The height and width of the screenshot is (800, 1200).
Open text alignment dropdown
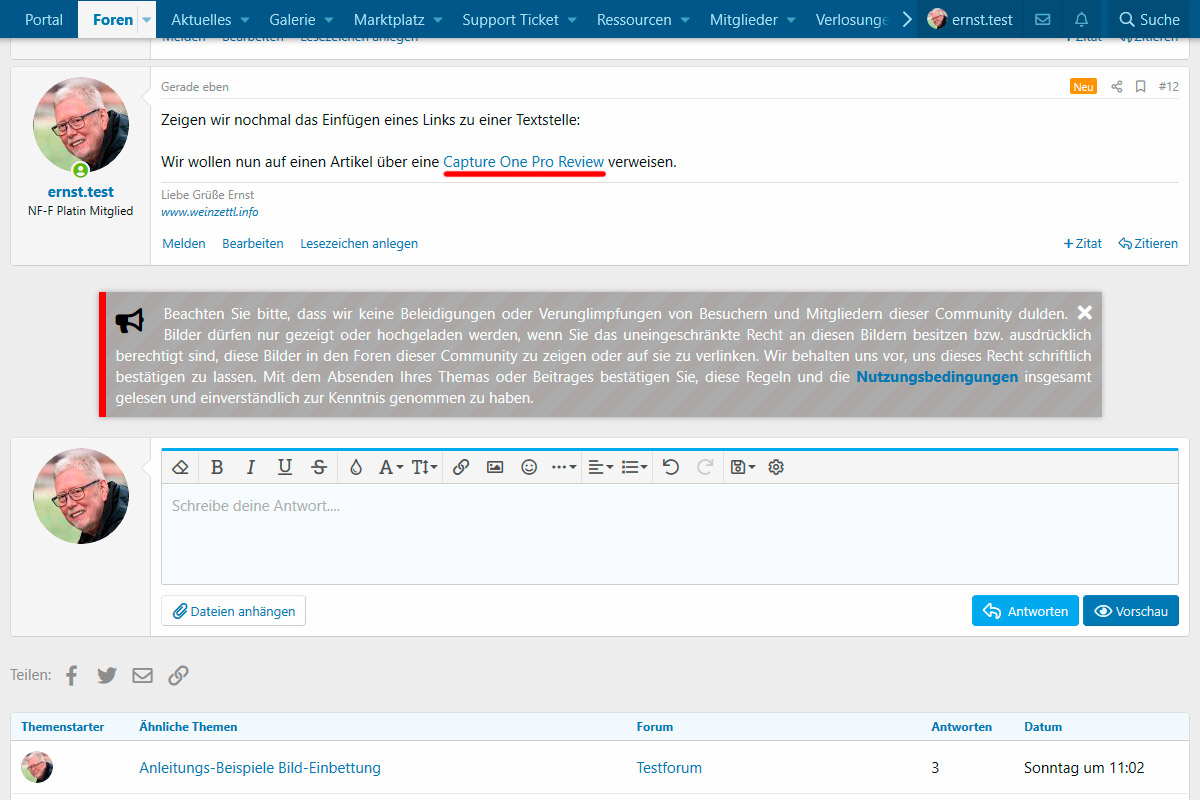[x=600, y=467]
